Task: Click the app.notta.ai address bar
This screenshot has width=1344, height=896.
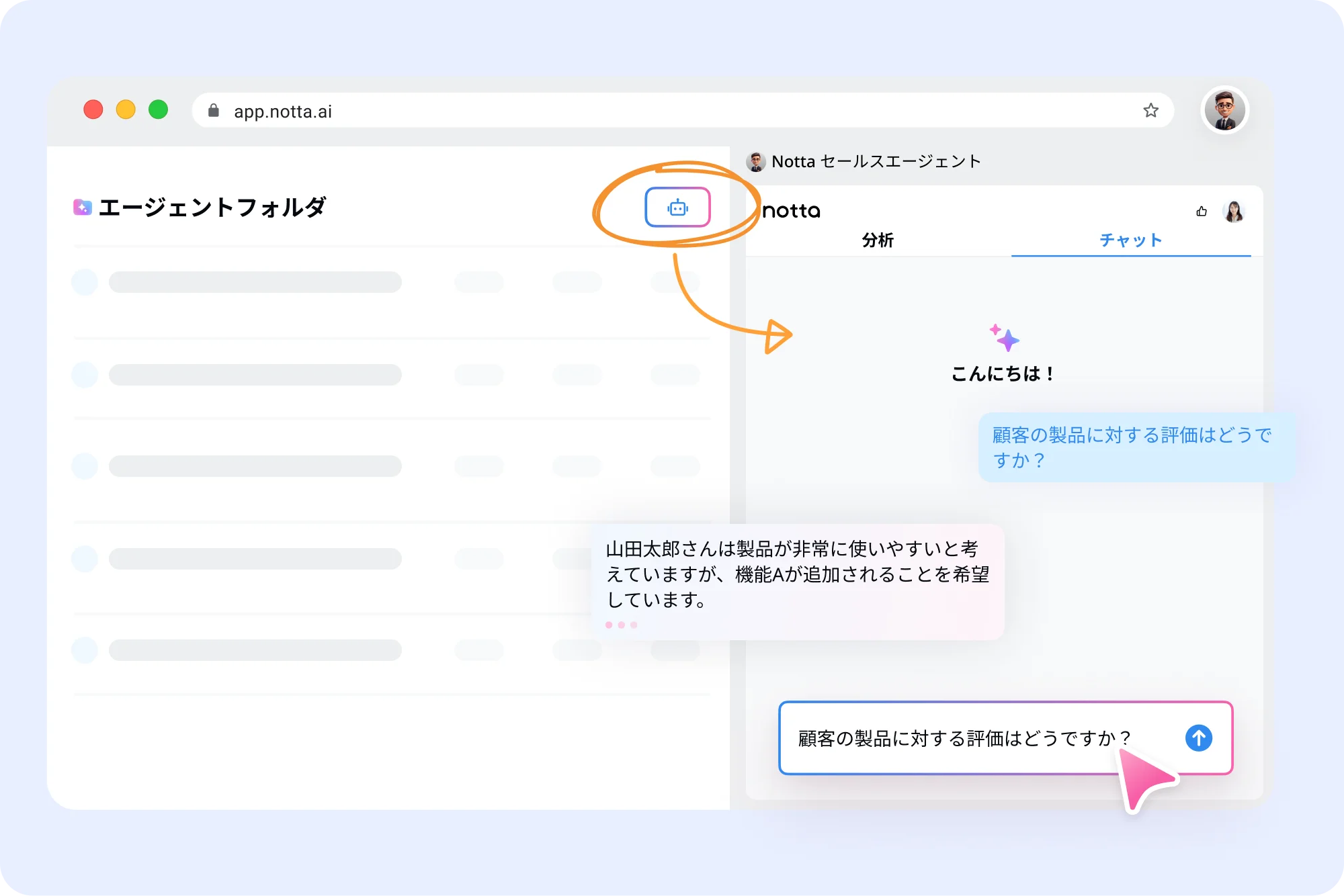Action: [x=682, y=111]
